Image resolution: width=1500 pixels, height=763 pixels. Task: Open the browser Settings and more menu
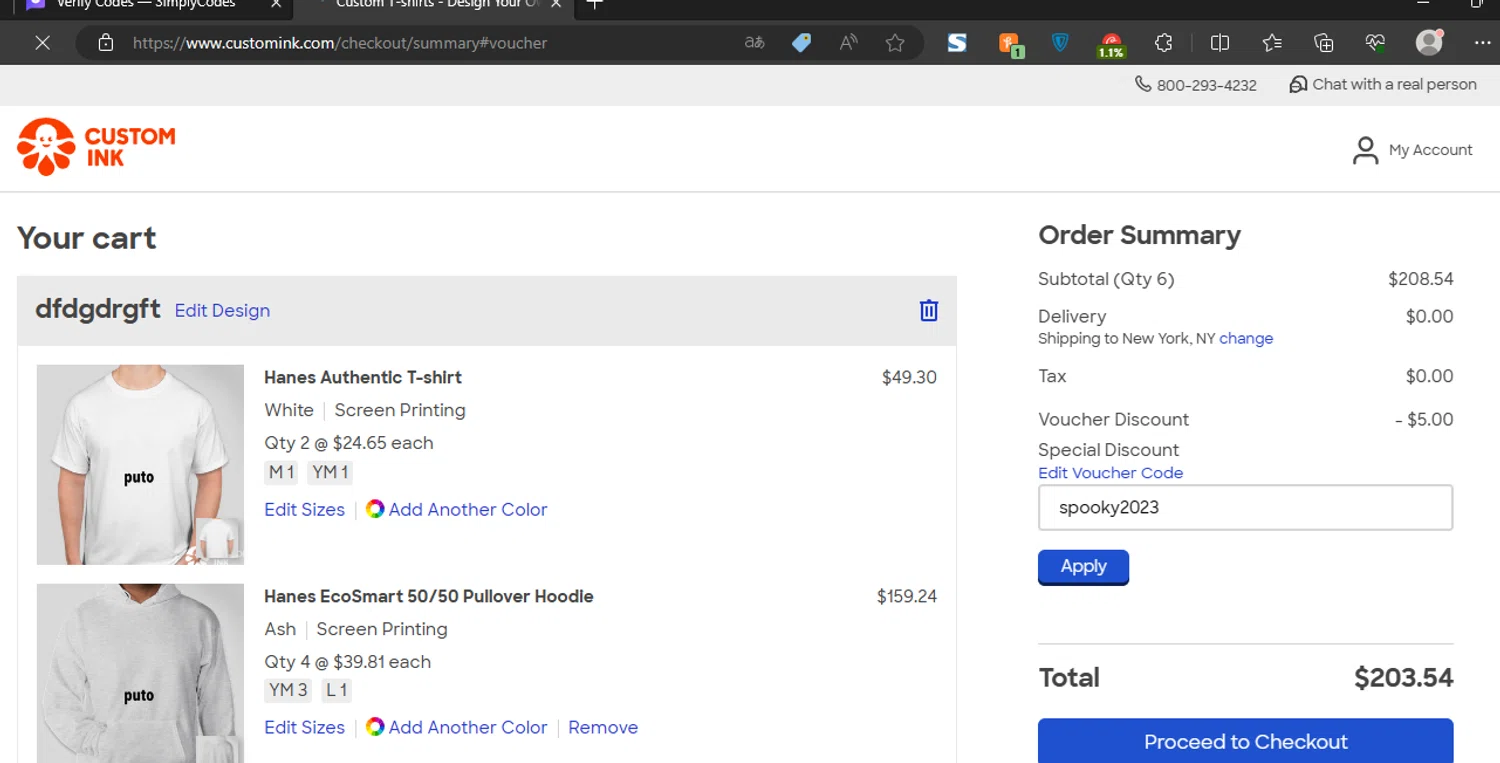(x=1482, y=43)
